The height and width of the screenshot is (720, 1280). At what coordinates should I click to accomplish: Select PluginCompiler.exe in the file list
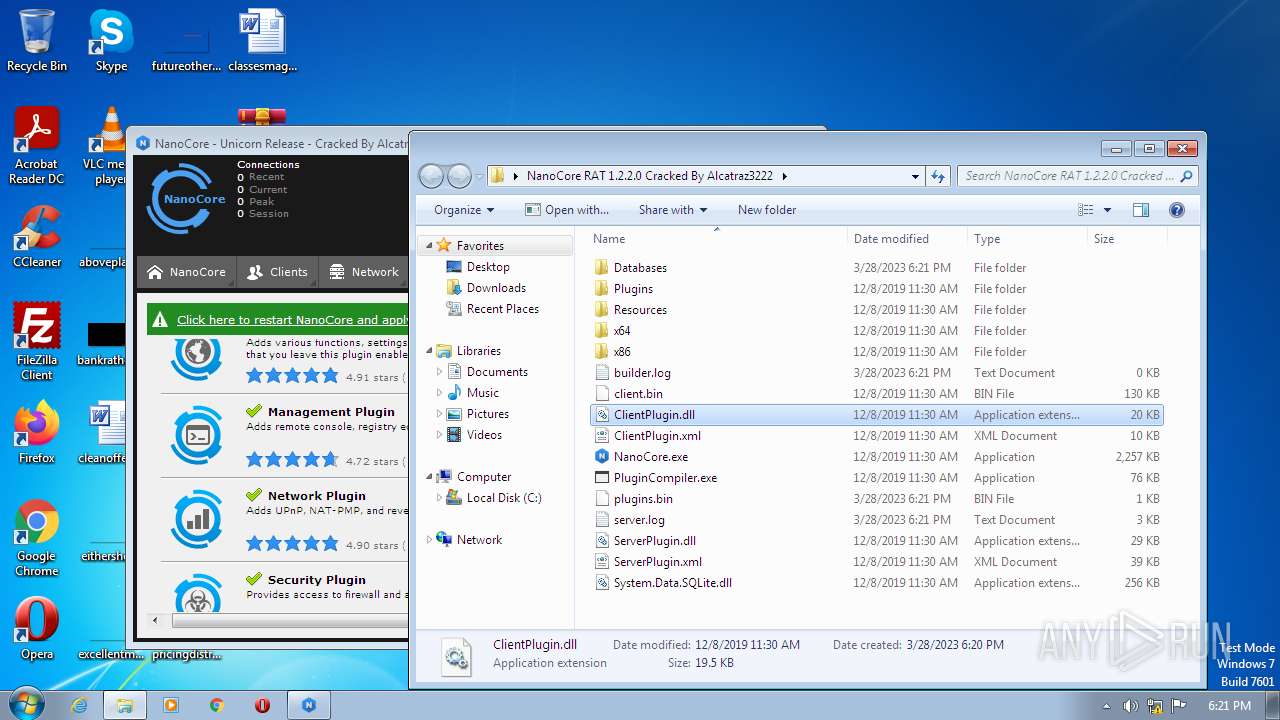tap(665, 478)
